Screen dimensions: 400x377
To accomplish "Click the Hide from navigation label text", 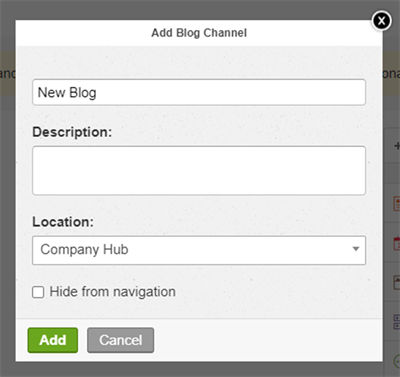I will [112, 292].
